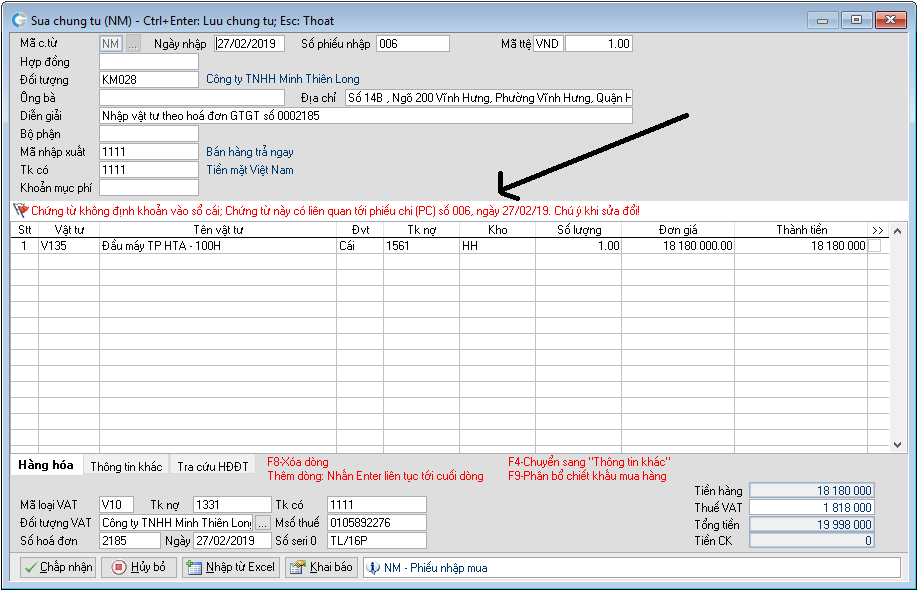Click the Thuế VAT amount field
Viewport: 922px width, 592px height.
pyautogui.click(x=812, y=508)
